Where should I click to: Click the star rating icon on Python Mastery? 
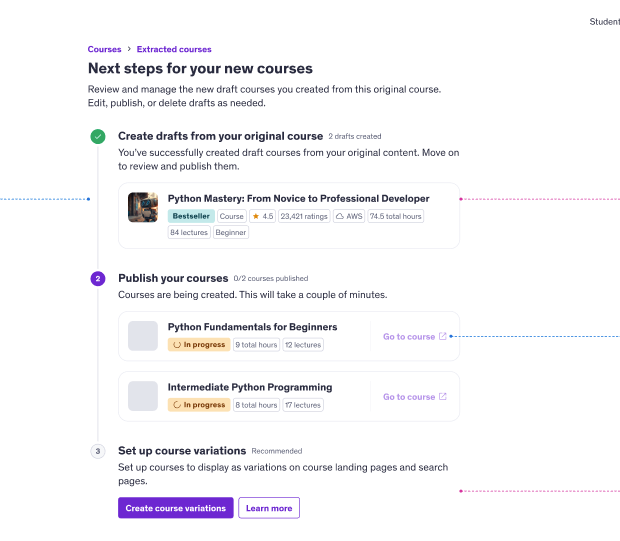click(256, 216)
